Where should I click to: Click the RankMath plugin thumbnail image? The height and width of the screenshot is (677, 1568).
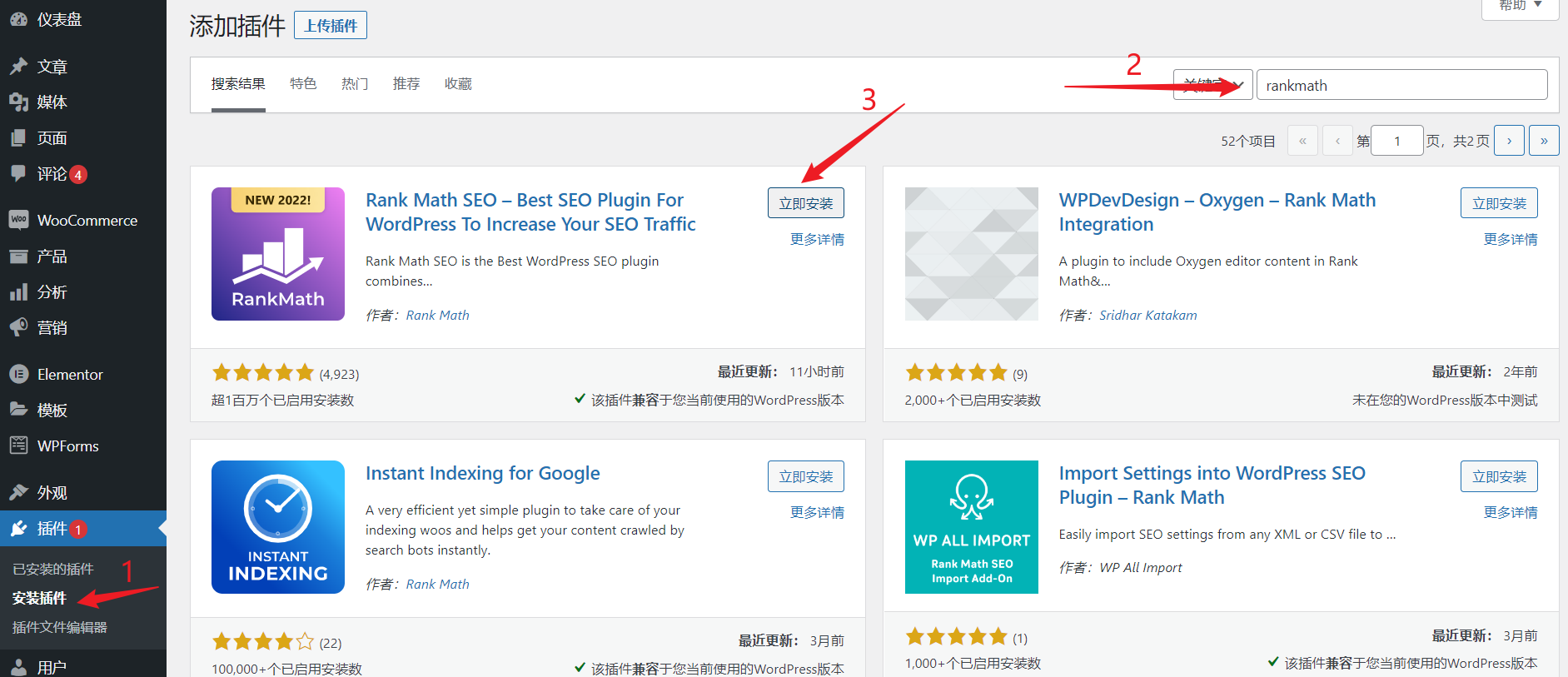pos(278,254)
